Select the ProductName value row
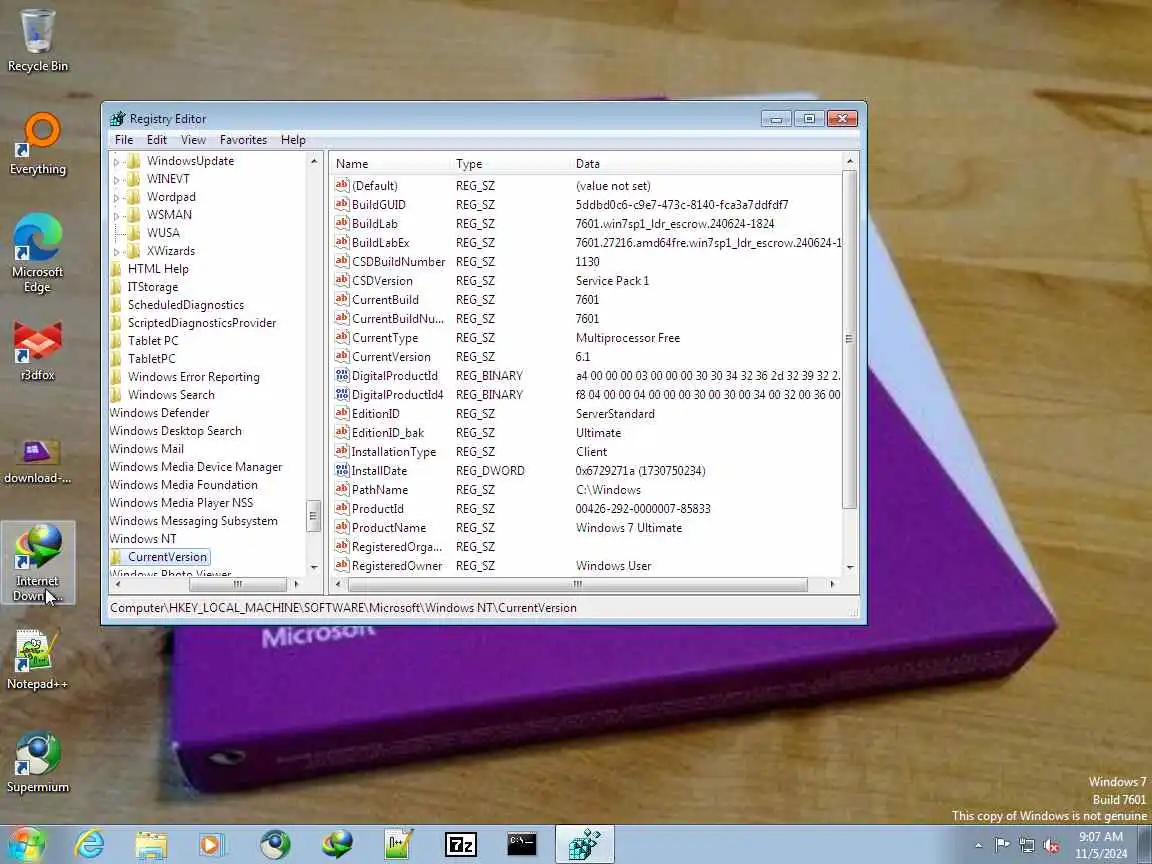1152x864 pixels. (588, 528)
